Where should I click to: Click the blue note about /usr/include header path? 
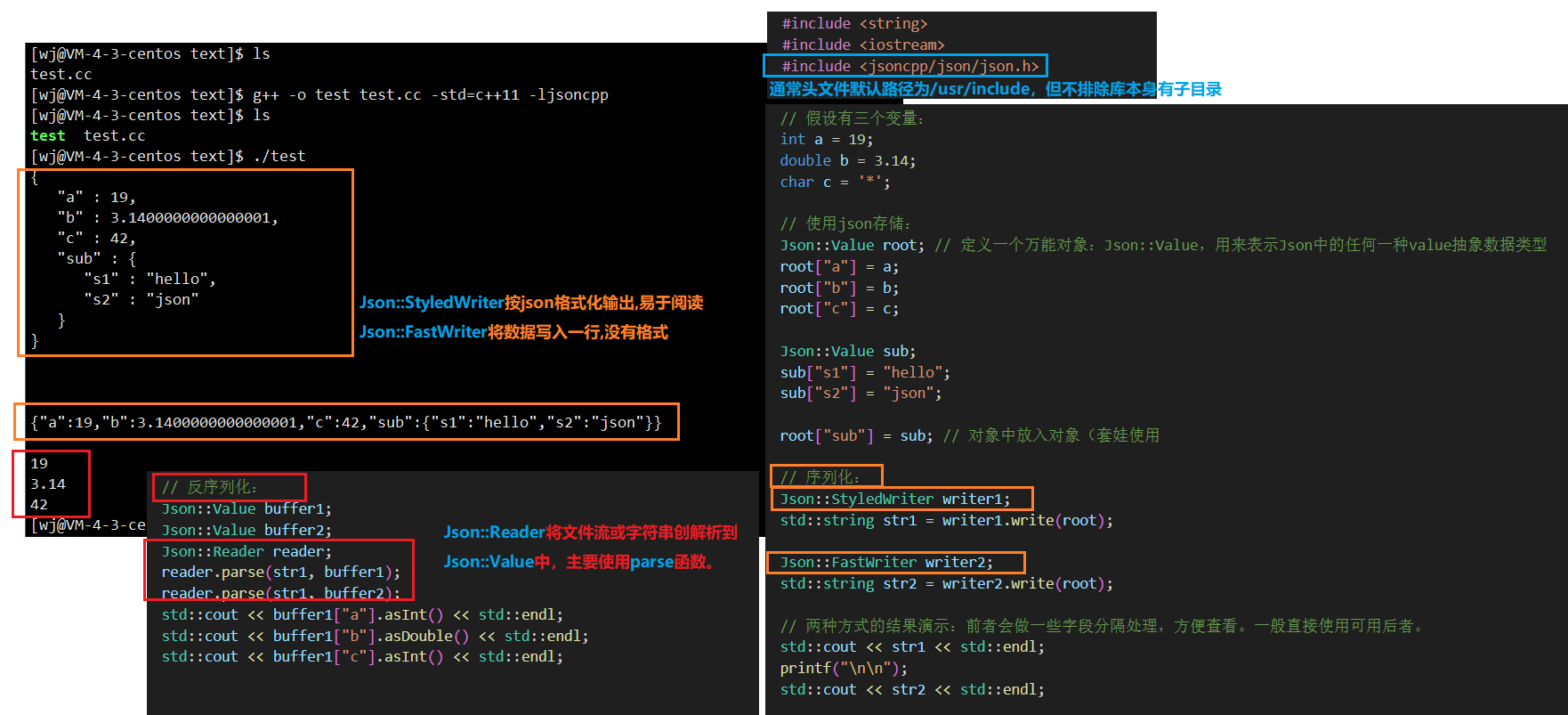tap(995, 89)
